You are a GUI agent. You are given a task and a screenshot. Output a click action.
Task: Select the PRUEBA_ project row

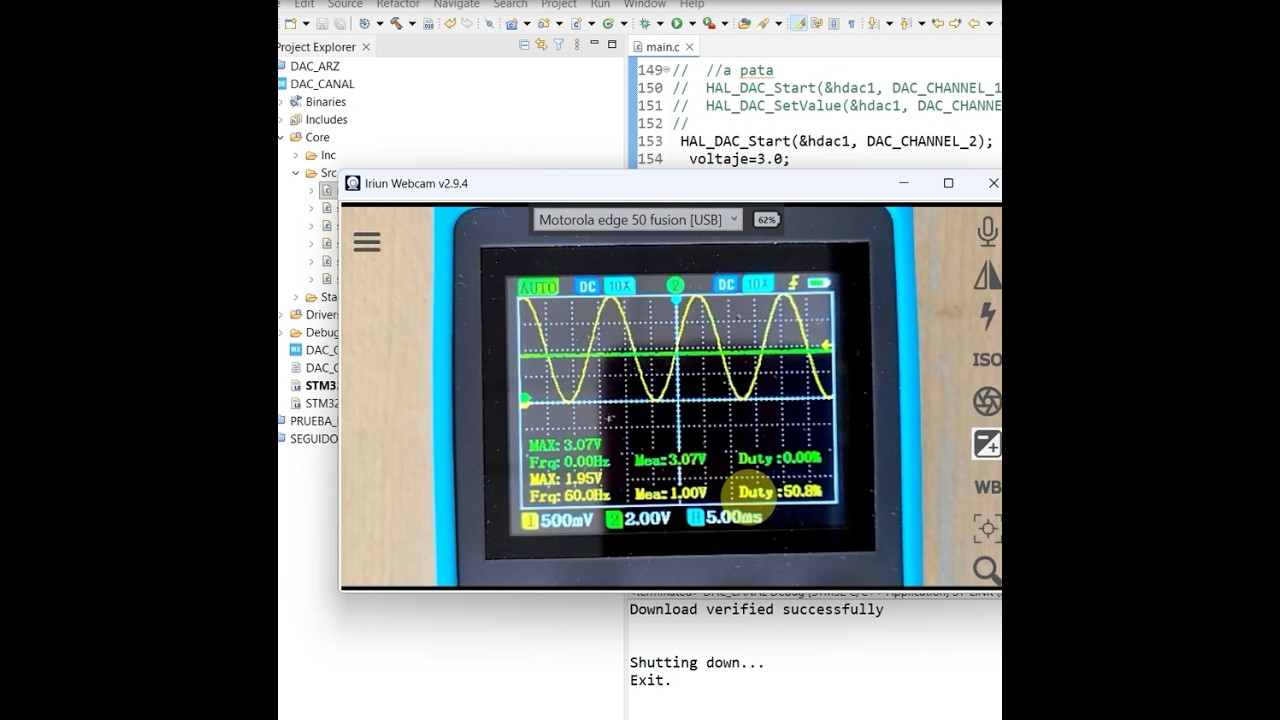coord(314,421)
